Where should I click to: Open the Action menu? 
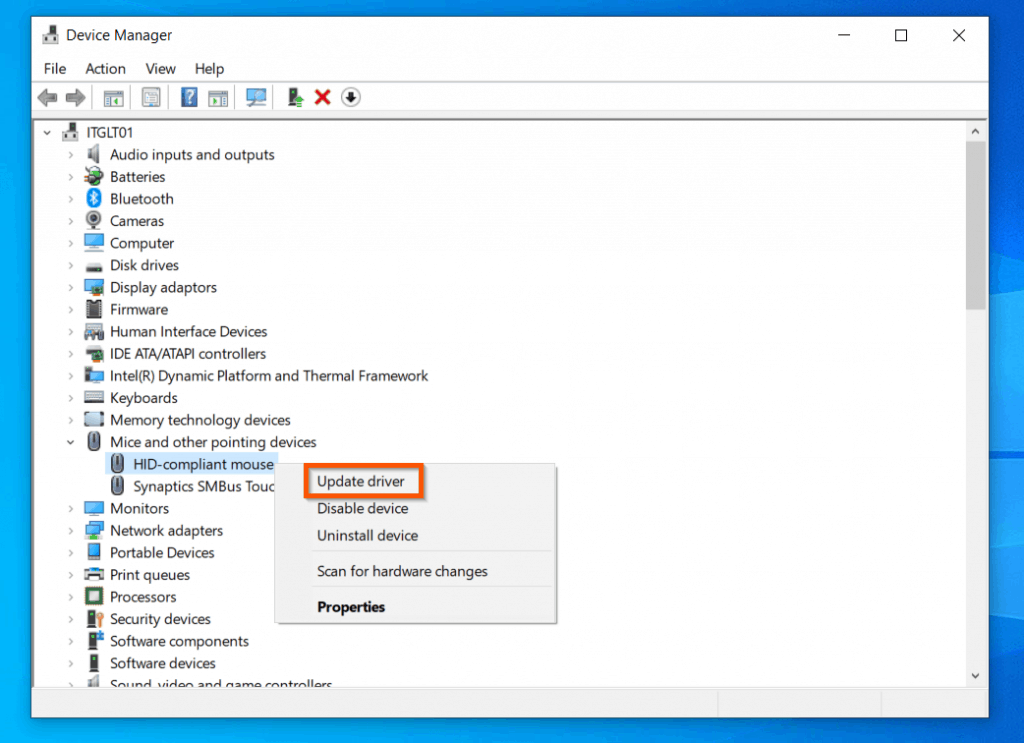pyautogui.click(x=105, y=68)
